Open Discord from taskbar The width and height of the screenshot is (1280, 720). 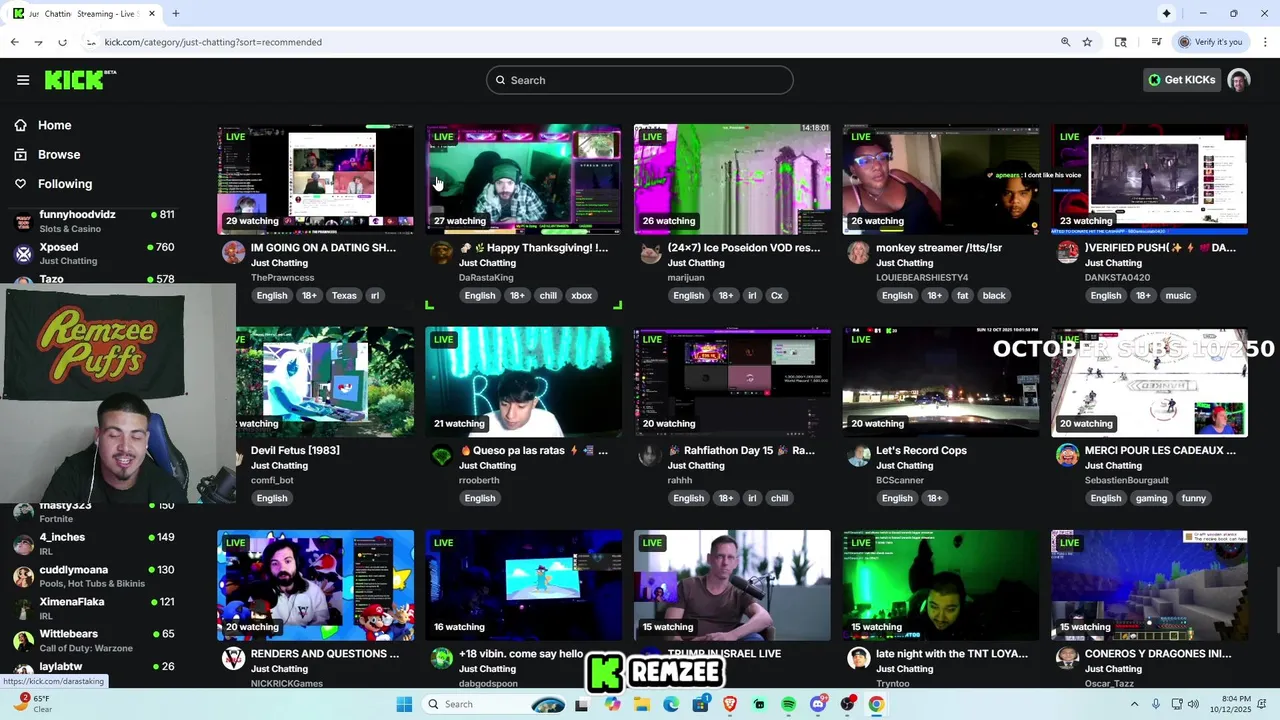coord(818,704)
